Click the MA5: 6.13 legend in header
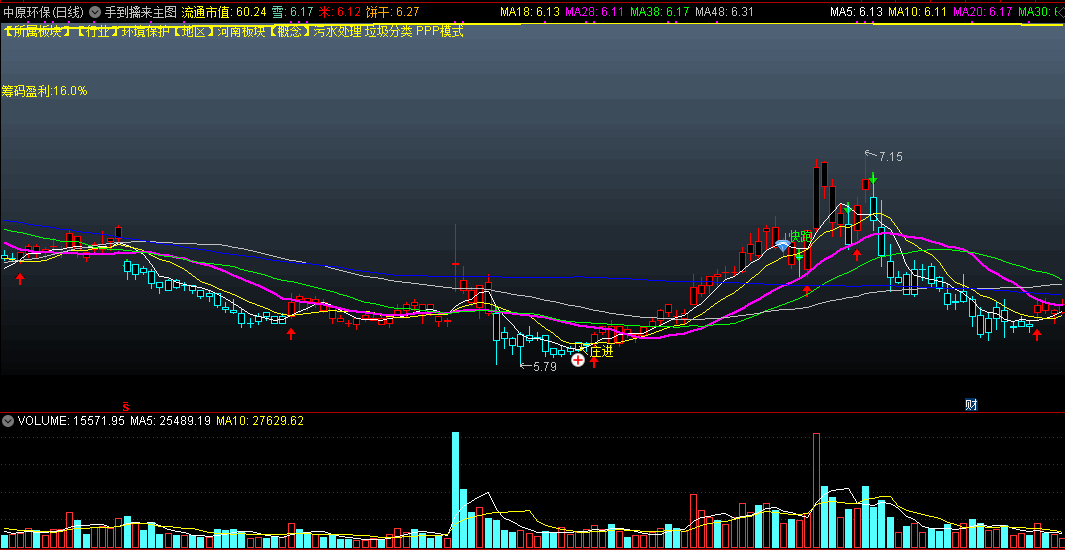1065x550 pixels. click(856, 12)
